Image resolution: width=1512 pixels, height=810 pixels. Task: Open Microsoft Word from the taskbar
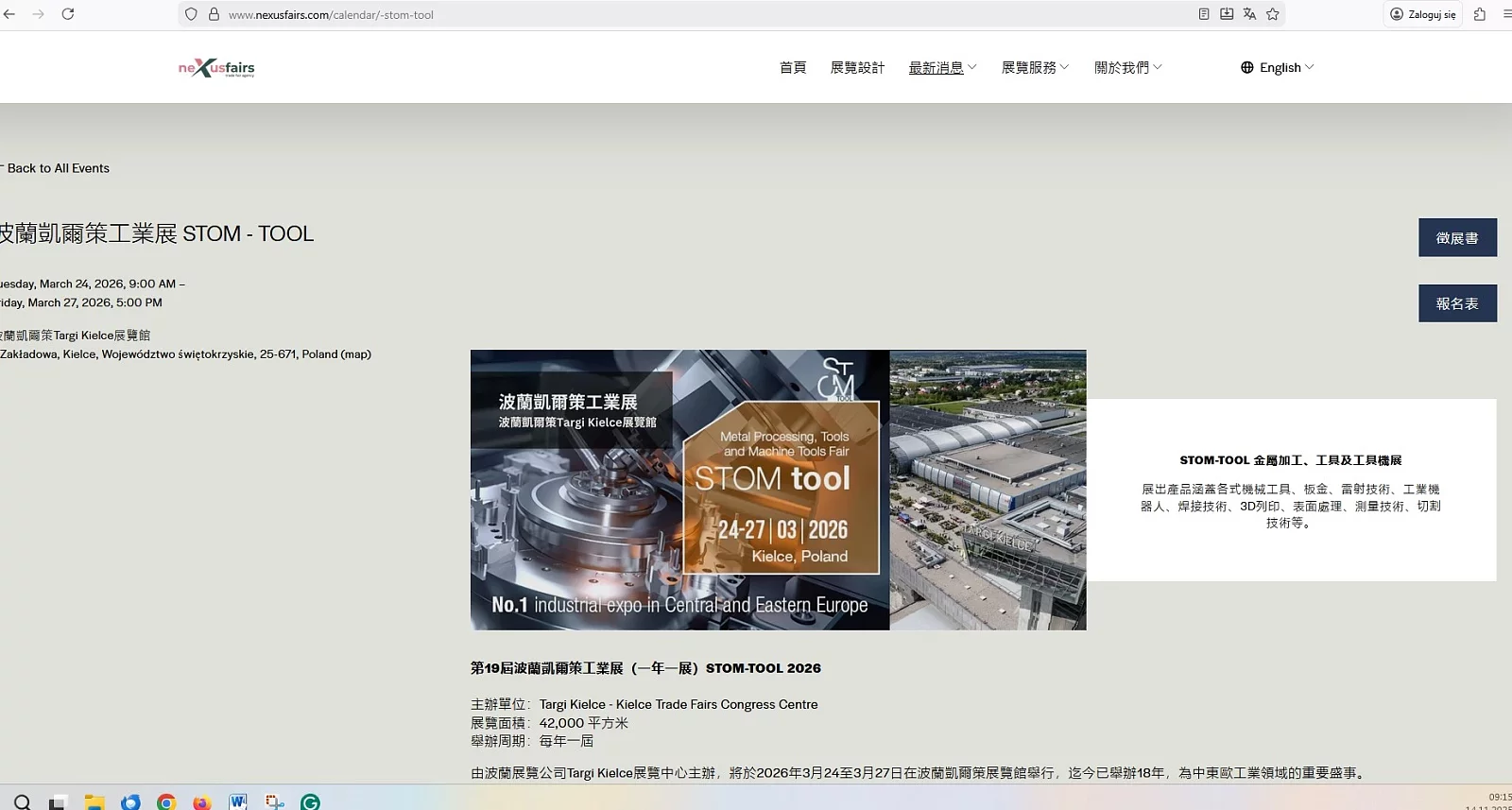pyautogui.click(x=238, y=801)
